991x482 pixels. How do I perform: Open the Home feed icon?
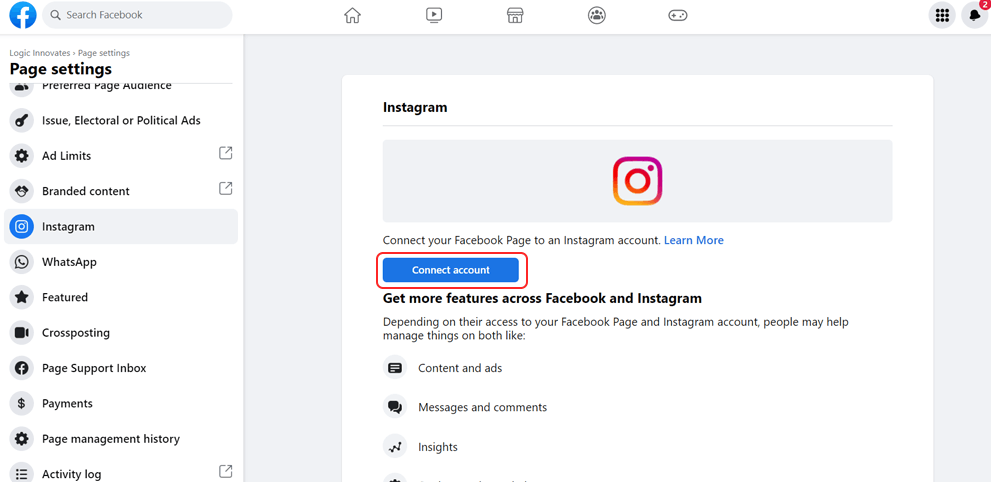(352, 15)
